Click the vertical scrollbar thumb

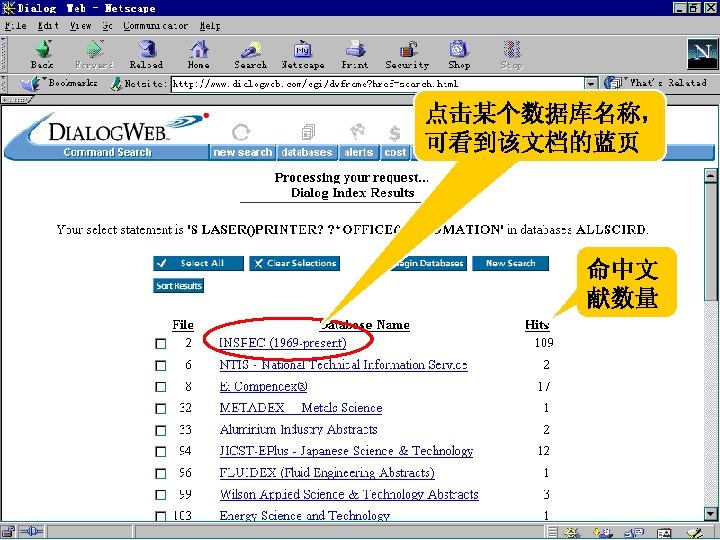tap(710, 241)
